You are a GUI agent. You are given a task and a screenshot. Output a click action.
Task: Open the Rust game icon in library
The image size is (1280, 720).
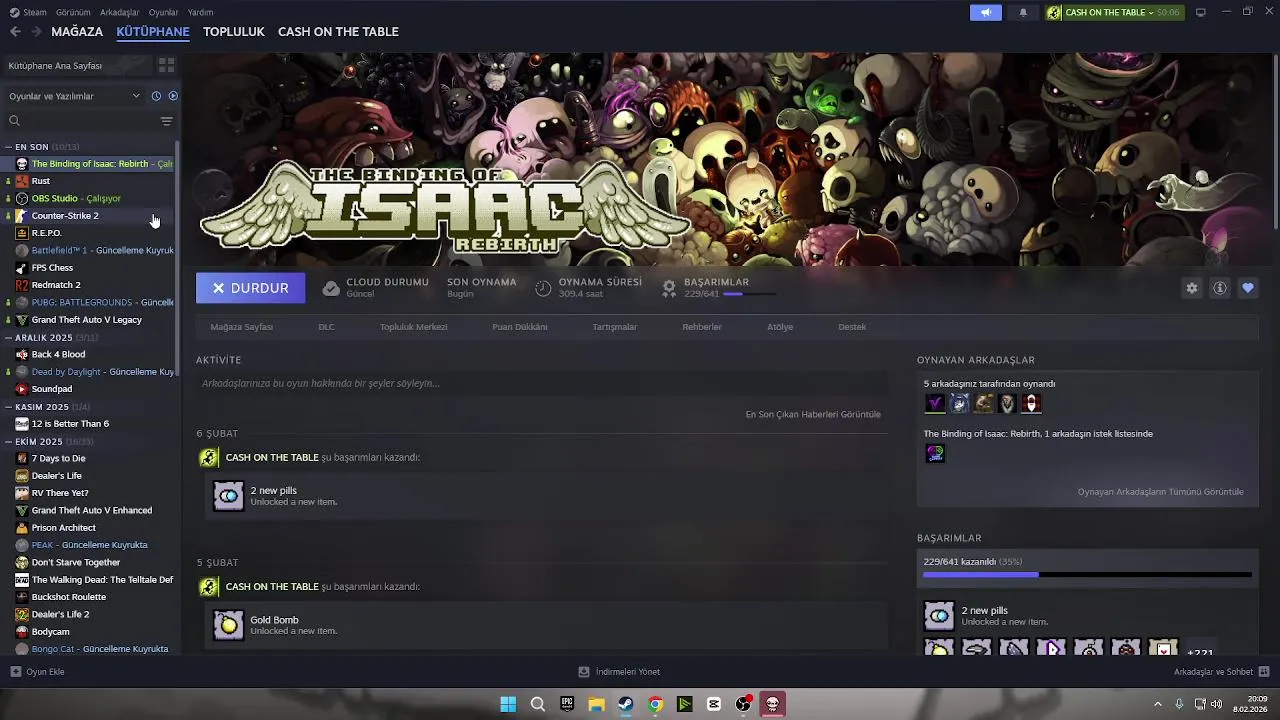[22, 181]
